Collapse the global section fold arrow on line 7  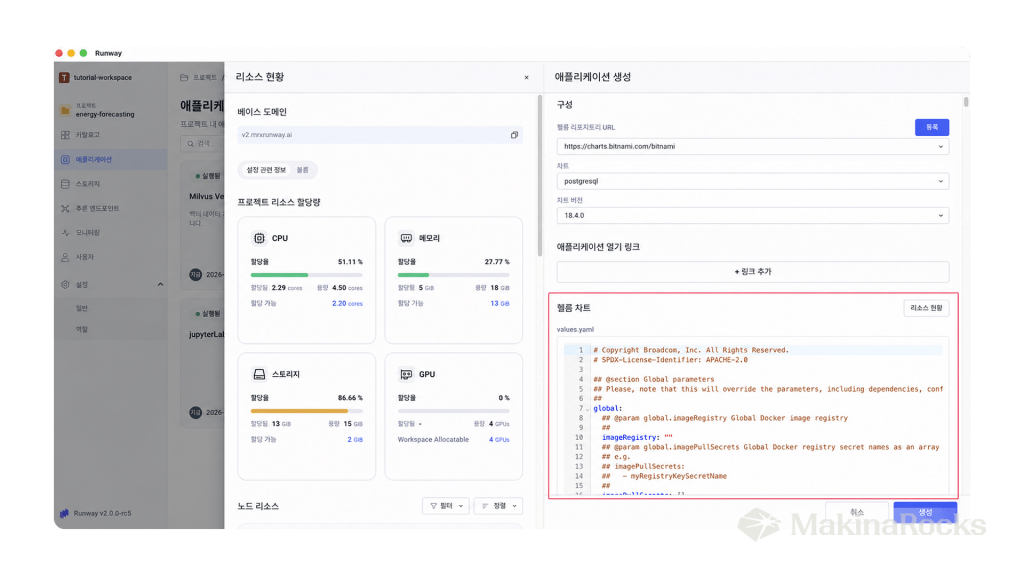(588, 409)
